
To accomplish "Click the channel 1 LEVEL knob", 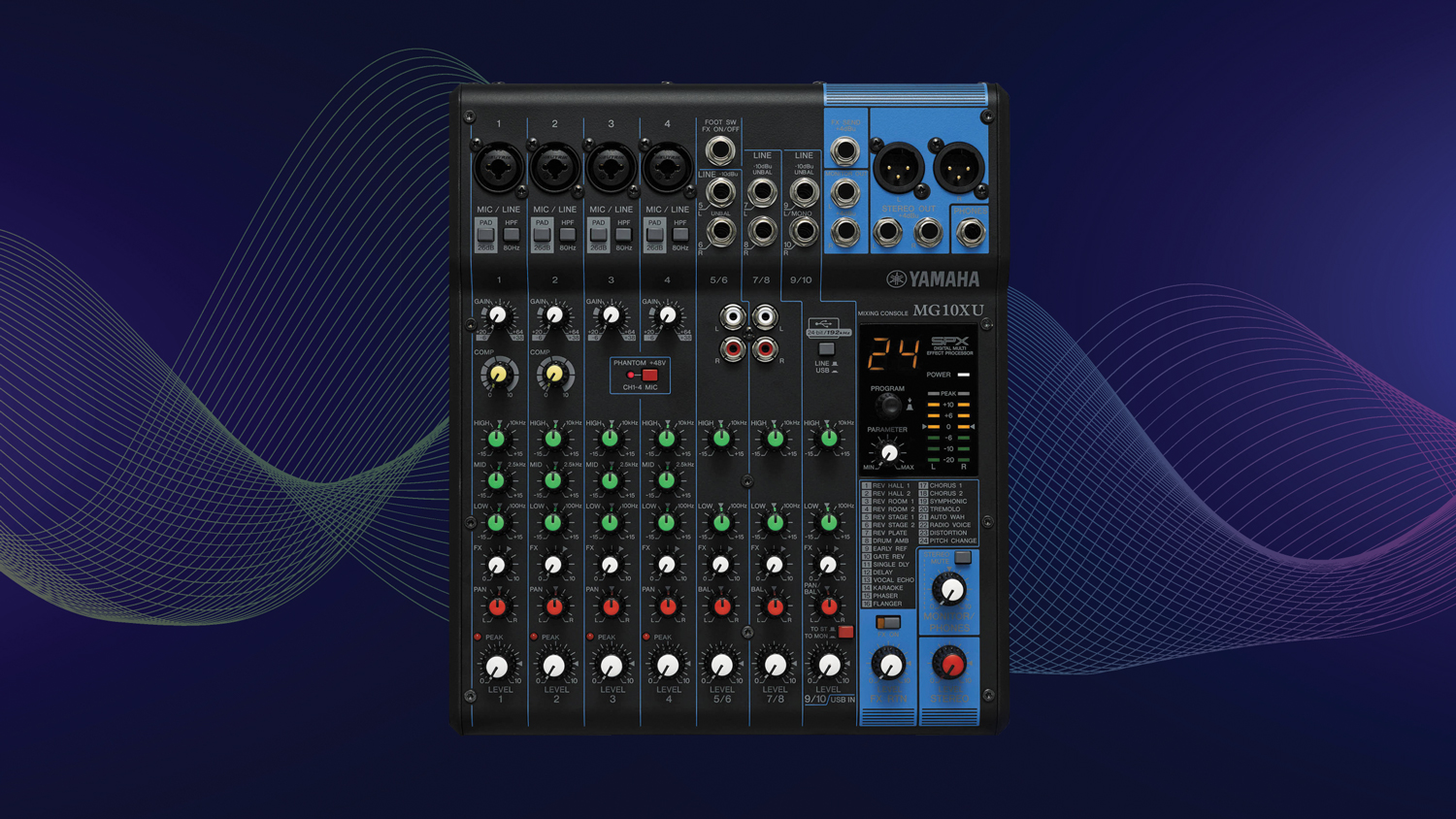I will click(x=497, y=666).
